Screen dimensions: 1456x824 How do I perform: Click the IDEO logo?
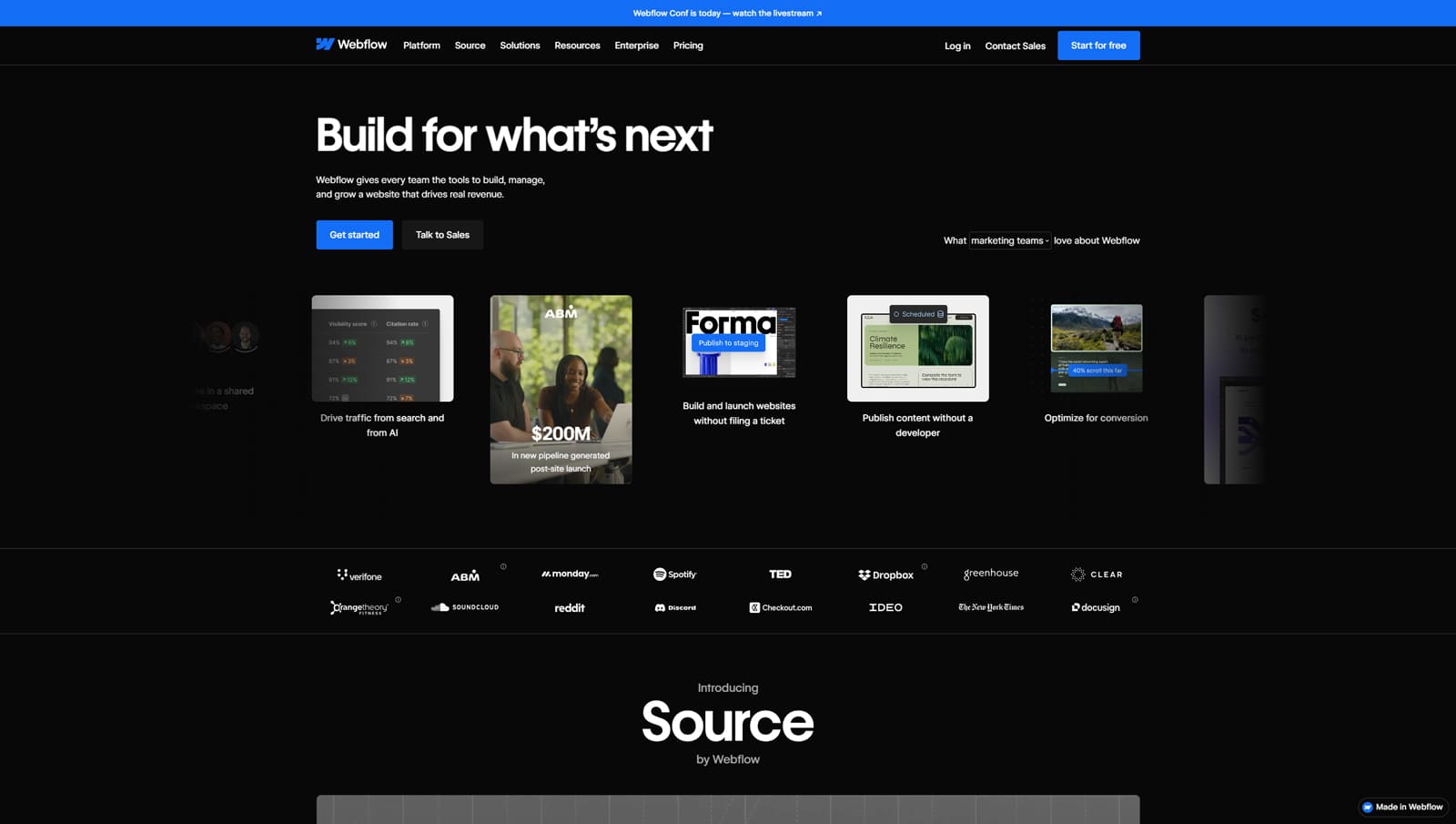click(x=885, y=607)
